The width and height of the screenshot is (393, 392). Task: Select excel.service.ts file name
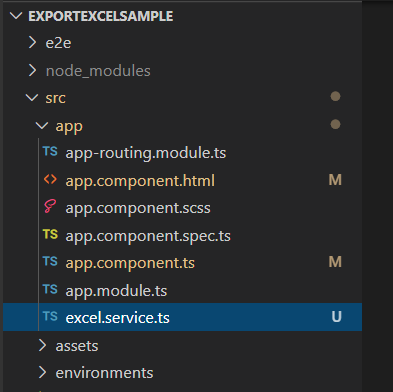point(118,318)
